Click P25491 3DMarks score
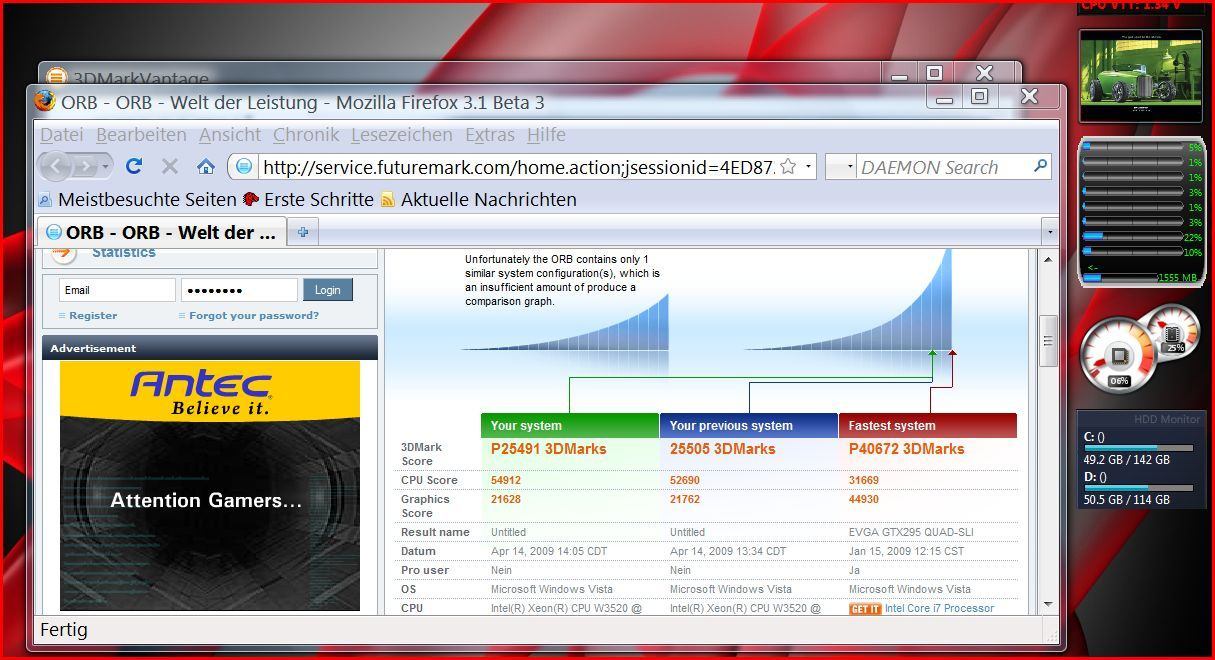The image size is (1215, 660). [x=548, y=449]
